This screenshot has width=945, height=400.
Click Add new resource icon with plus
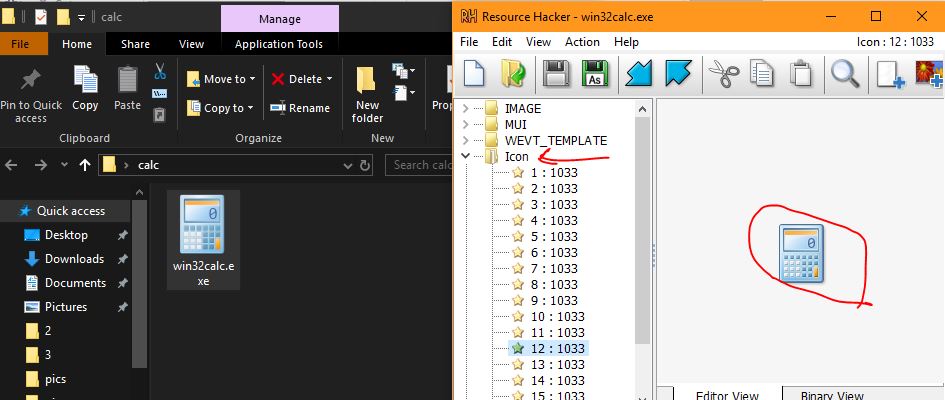pyautogui.click(x=891, y=75)
